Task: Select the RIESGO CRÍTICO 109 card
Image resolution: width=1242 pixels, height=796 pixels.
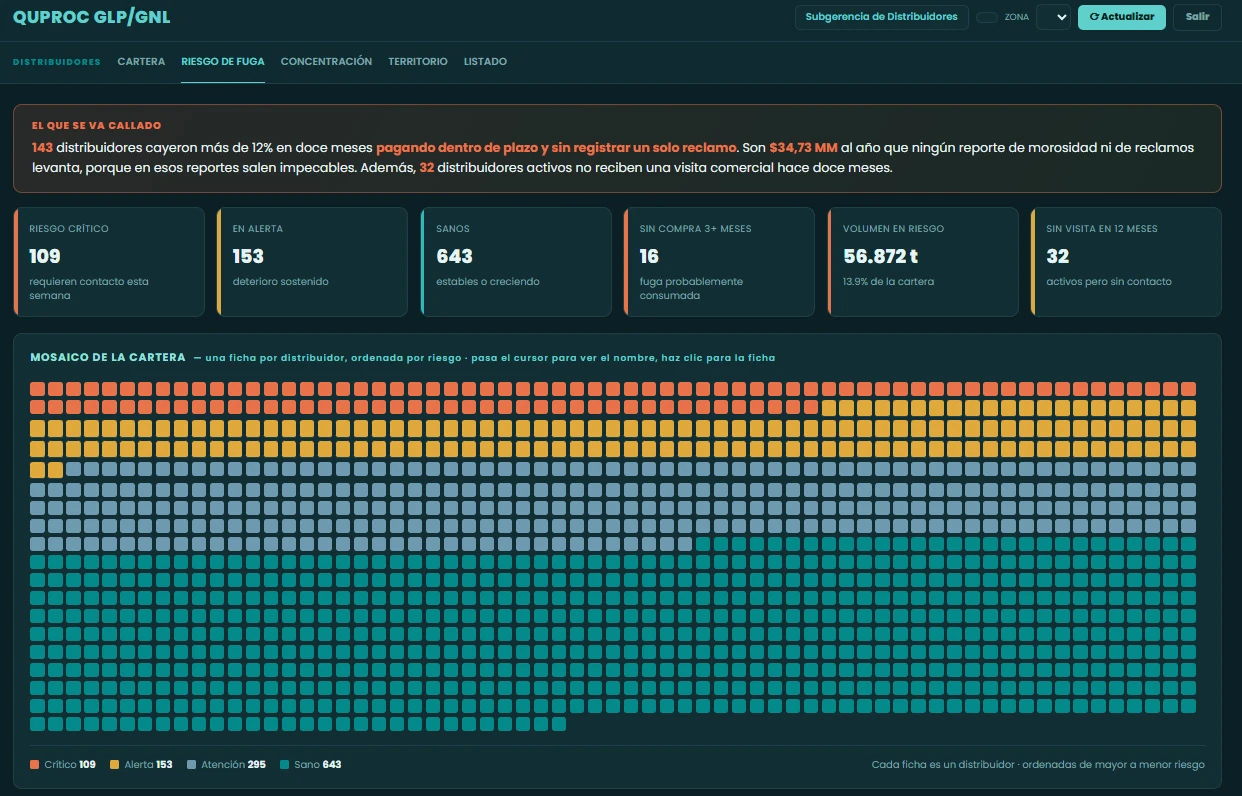Action: pos(109,262)
